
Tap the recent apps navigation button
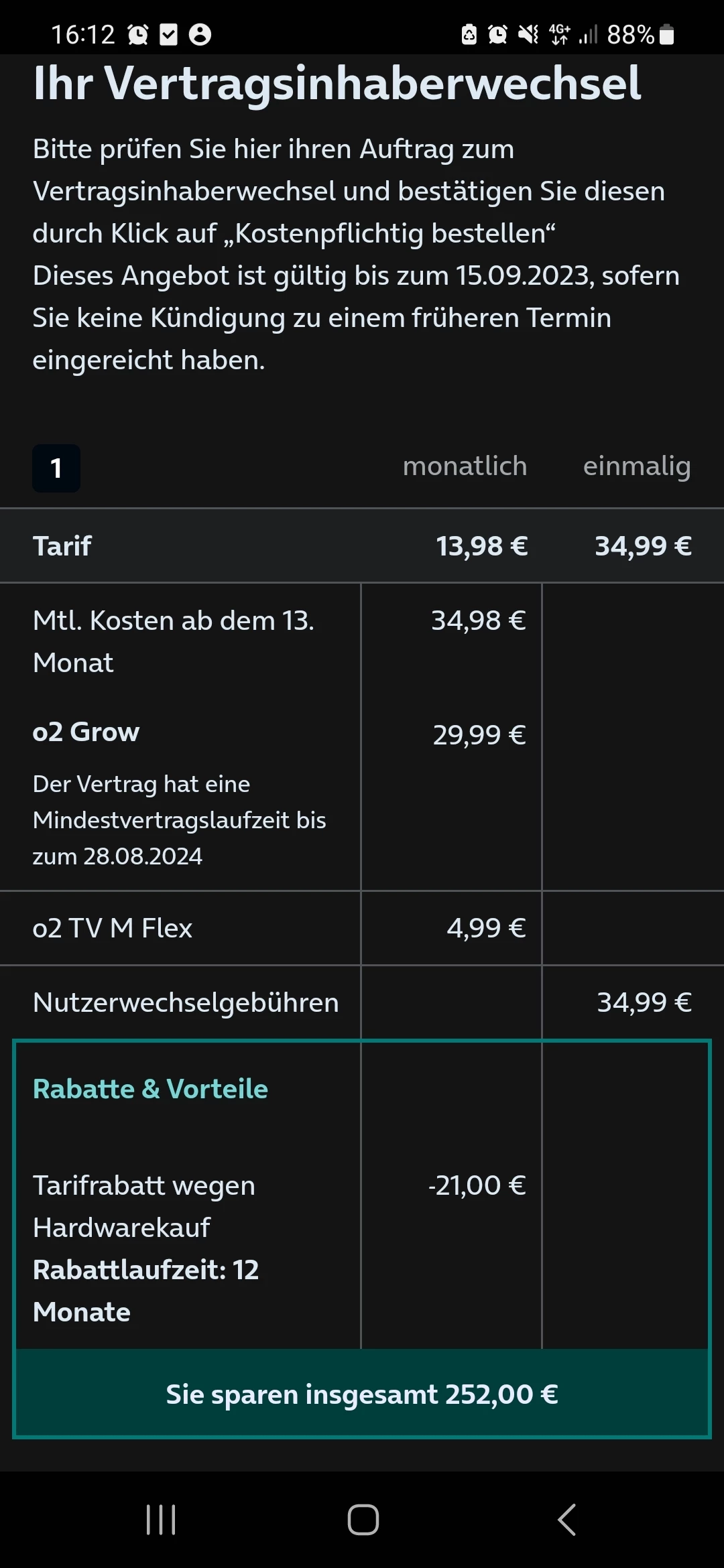(161, 1519)
